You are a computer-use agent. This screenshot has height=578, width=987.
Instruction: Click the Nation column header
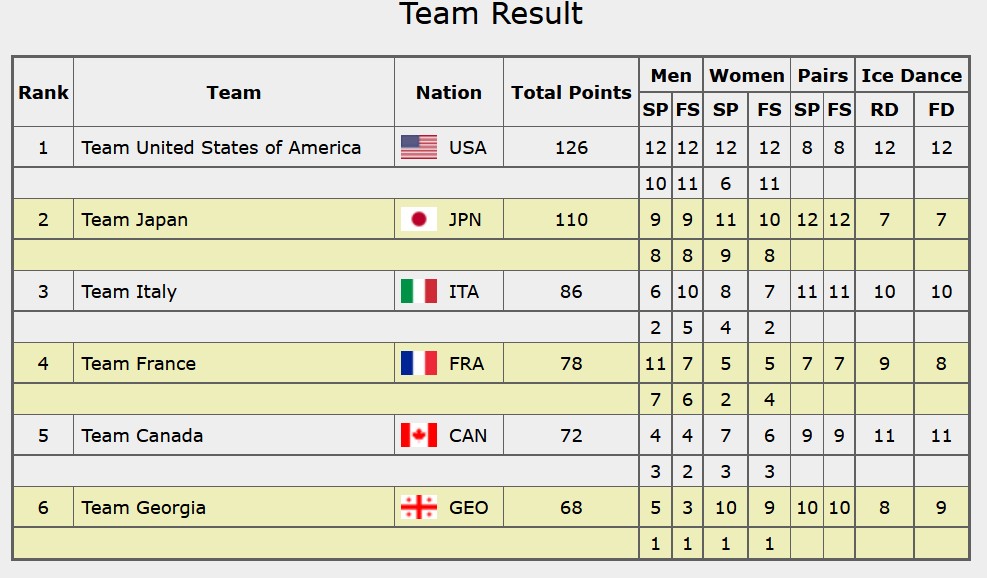click(449, 93)
